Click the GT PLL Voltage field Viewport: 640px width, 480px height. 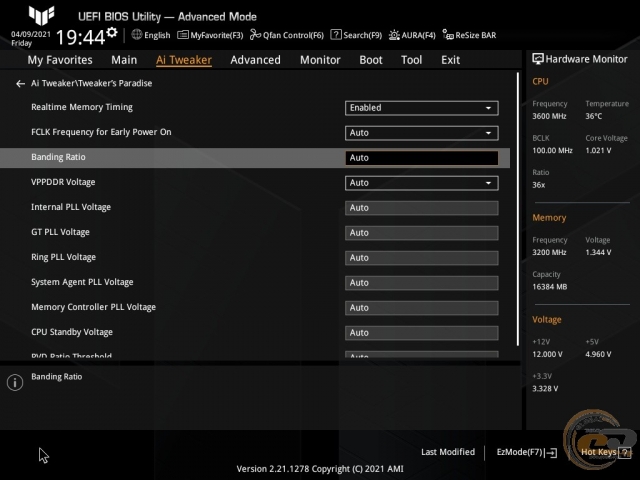pyautogui.click(x=422, y=233)
